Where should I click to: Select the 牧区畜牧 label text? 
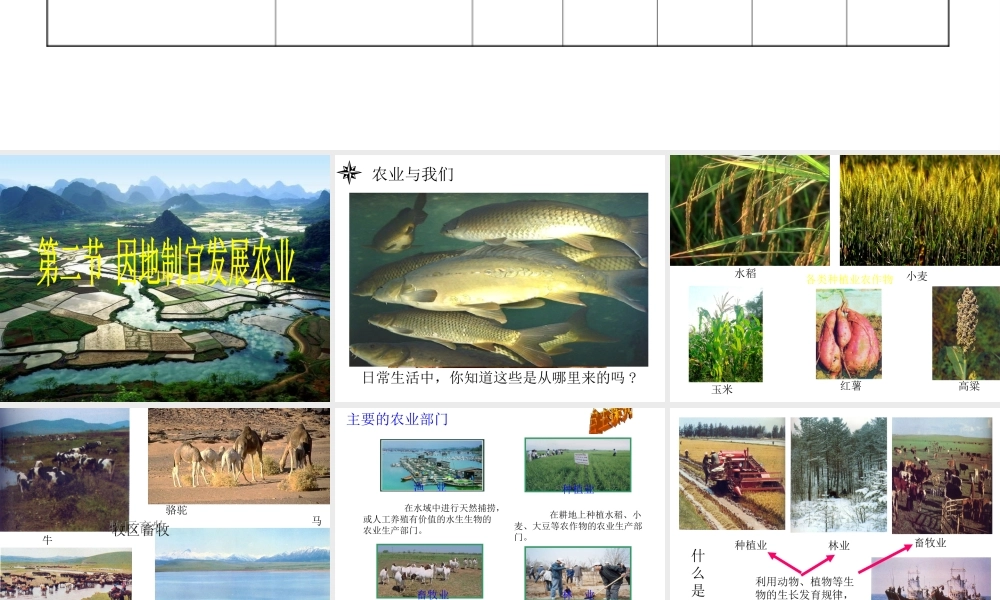(x=140, y=530)
